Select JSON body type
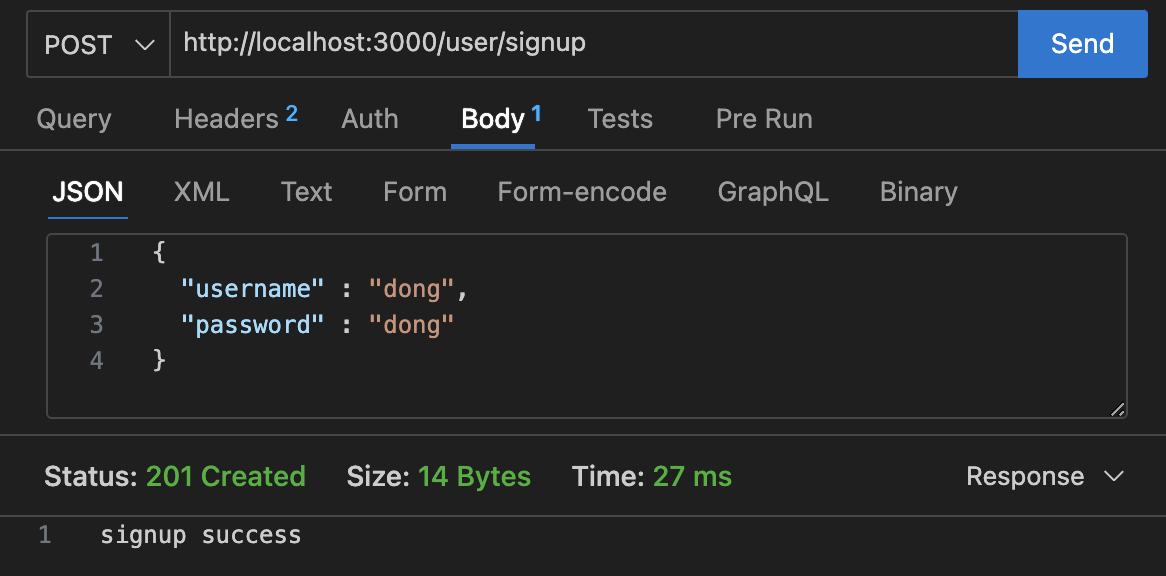 tap(88, 192)
